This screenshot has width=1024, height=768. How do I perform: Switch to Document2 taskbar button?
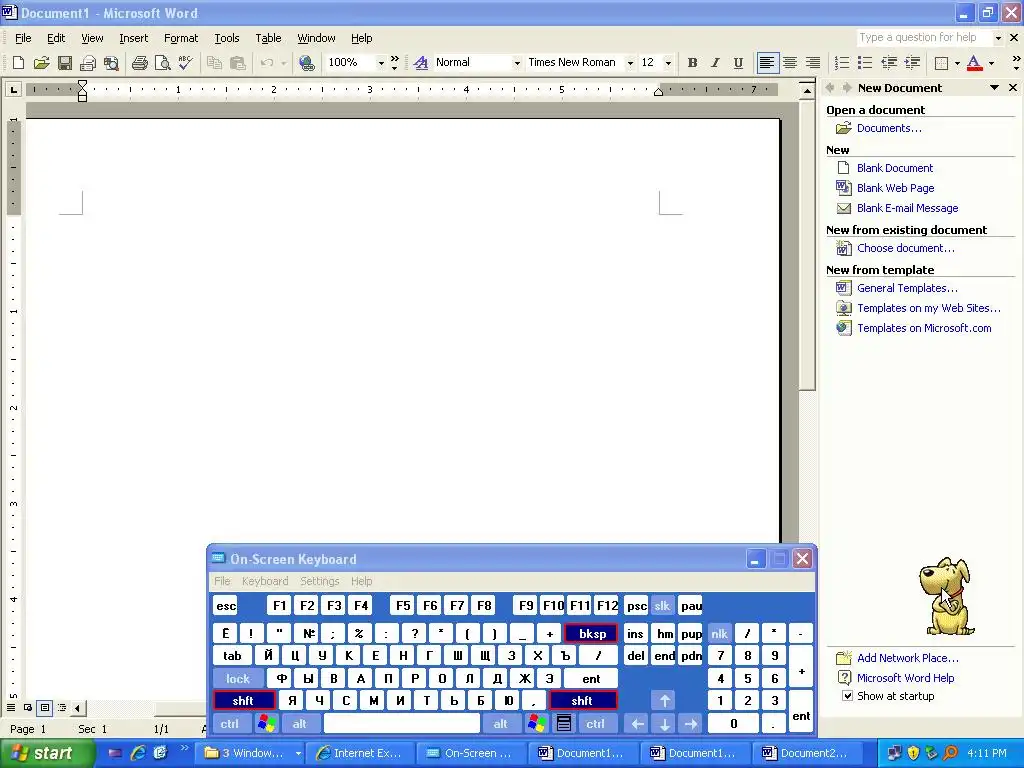click(x=806, y=753)
